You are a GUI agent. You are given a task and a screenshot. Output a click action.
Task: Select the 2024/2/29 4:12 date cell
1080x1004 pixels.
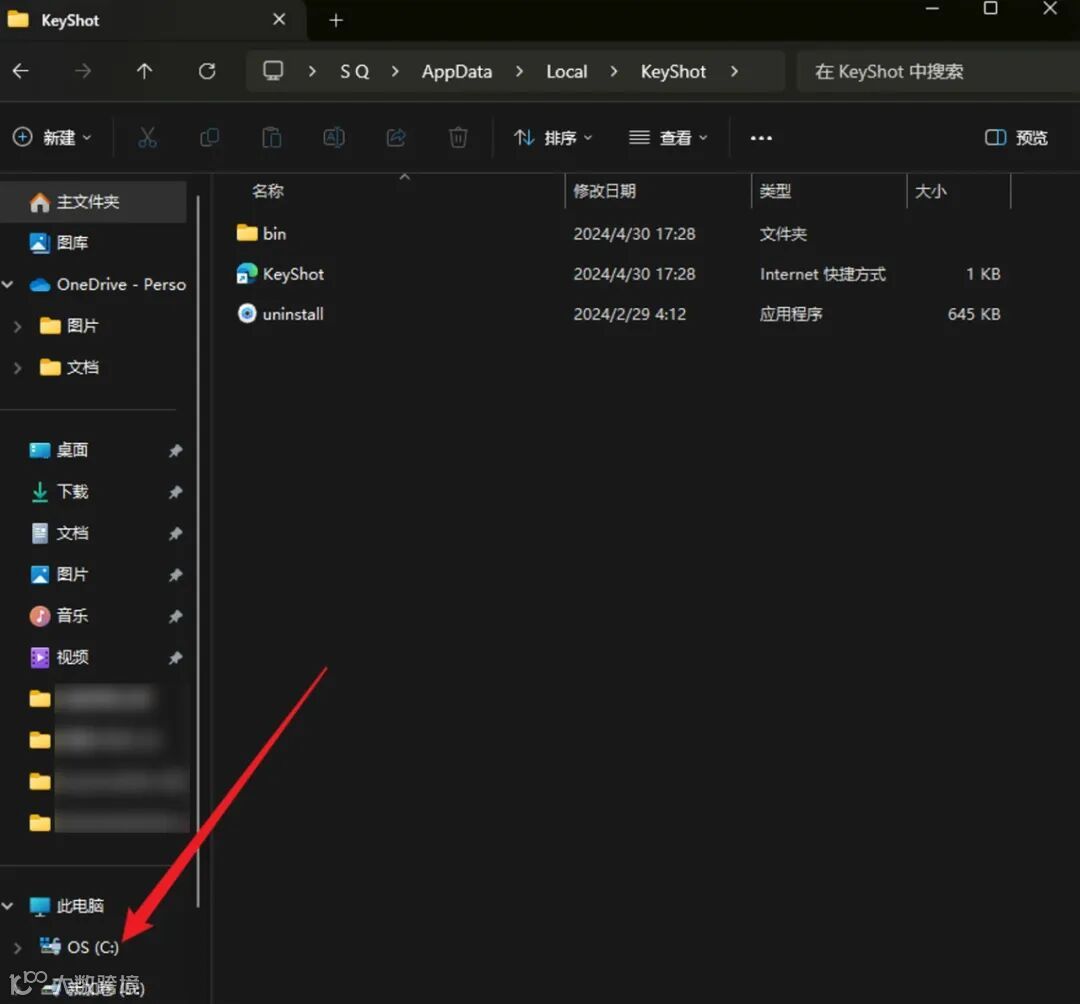click(x=630, y=314)
